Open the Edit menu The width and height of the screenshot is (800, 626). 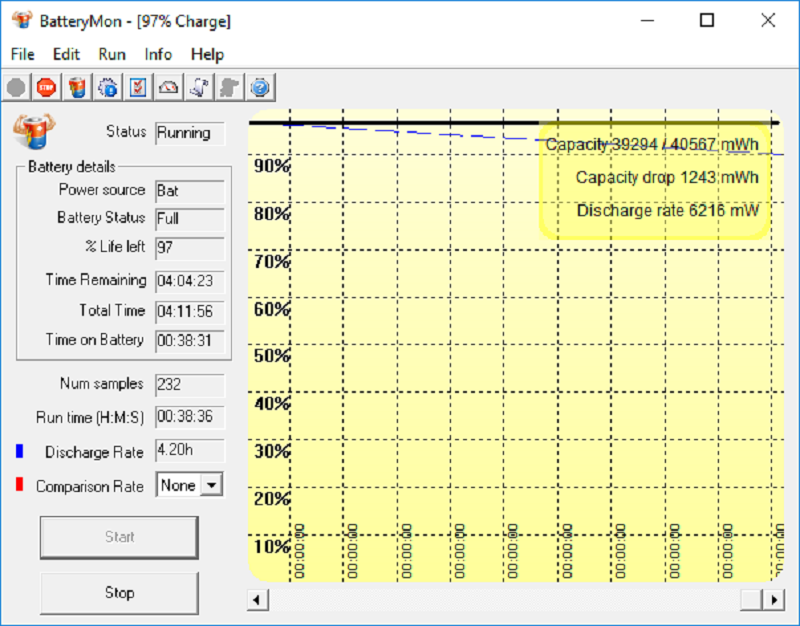[x=66, y=54]
